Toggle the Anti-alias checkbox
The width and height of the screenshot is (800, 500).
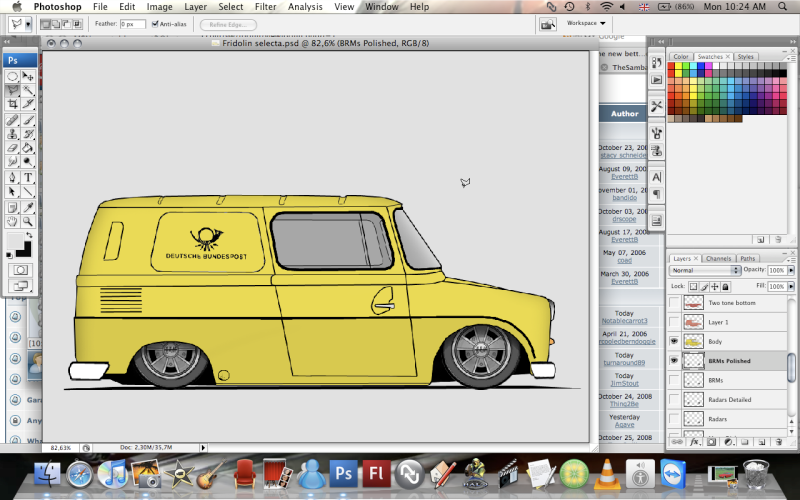coord(155,24)
